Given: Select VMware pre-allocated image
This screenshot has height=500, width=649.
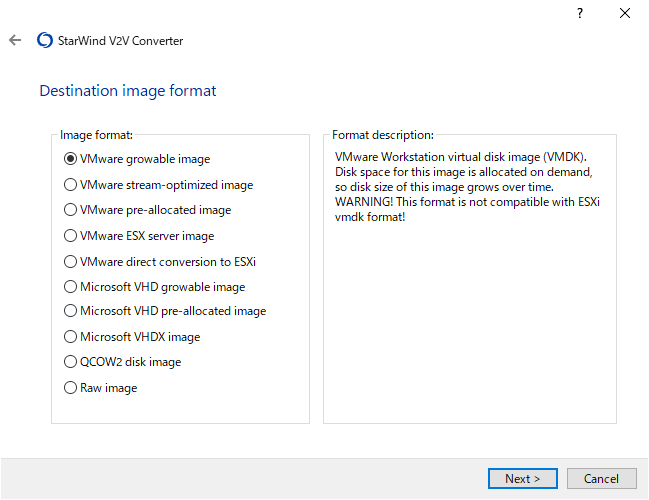Looking at the screenshot, I should (70, 210).
